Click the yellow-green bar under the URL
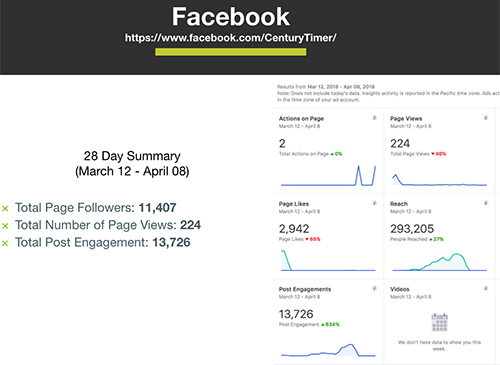 click(x=231, y=52)
